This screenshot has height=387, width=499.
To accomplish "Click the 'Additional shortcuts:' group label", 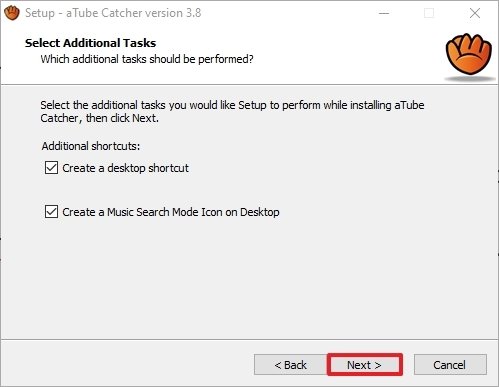I will coord(91,146).
